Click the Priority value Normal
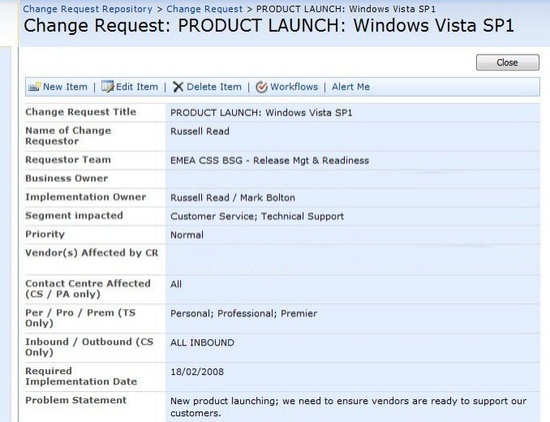 click(187, 235)
